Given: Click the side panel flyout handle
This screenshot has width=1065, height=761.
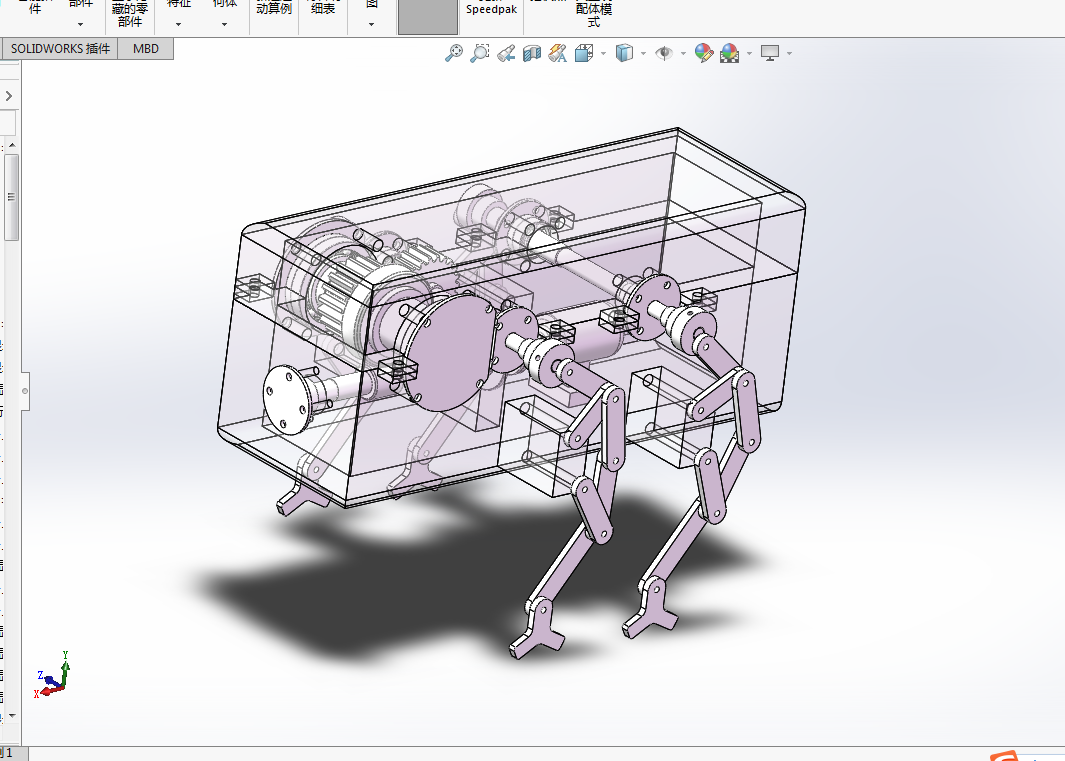Looking at the screenshot, I should pyautogui.click(x=25, y=391).
